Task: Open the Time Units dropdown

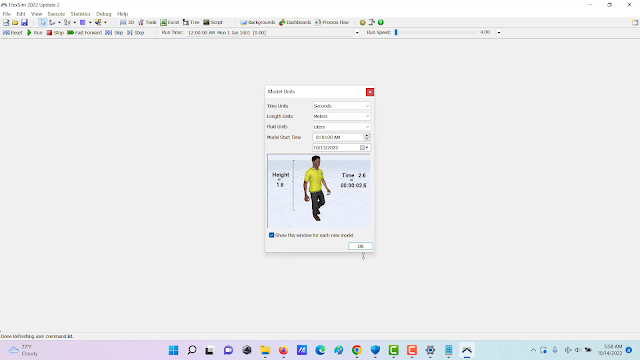Action: click(341, 106)
